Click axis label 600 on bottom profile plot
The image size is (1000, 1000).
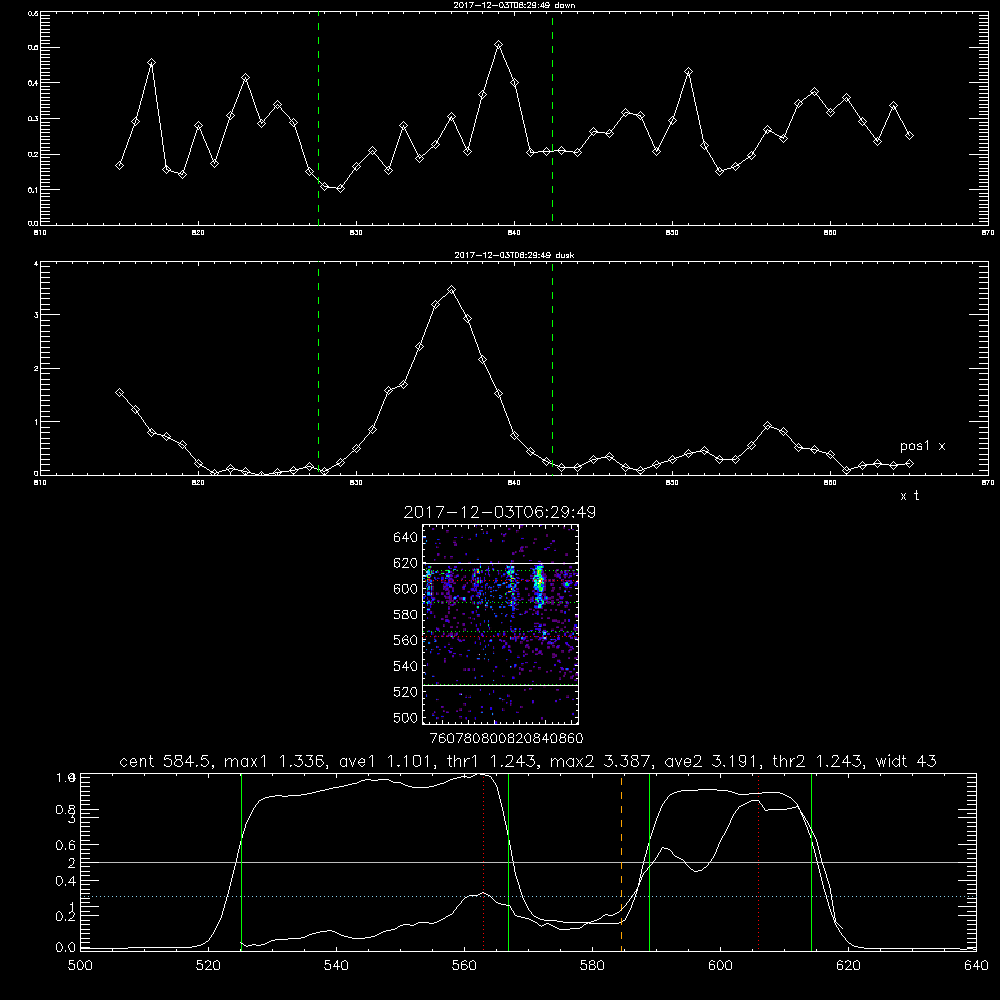(720, 966)
